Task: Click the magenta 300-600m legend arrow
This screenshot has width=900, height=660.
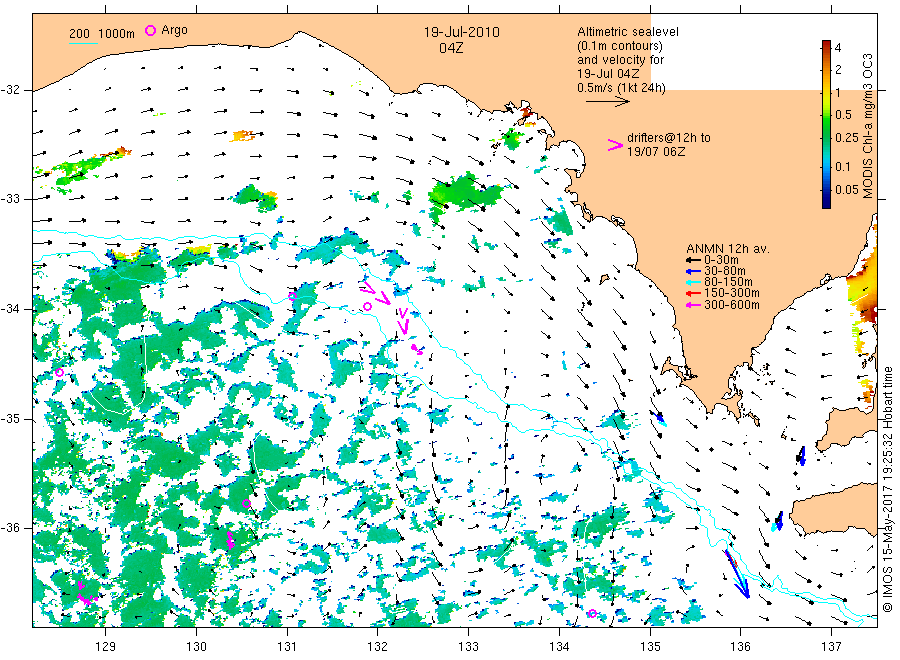Action: pos(693,305)
